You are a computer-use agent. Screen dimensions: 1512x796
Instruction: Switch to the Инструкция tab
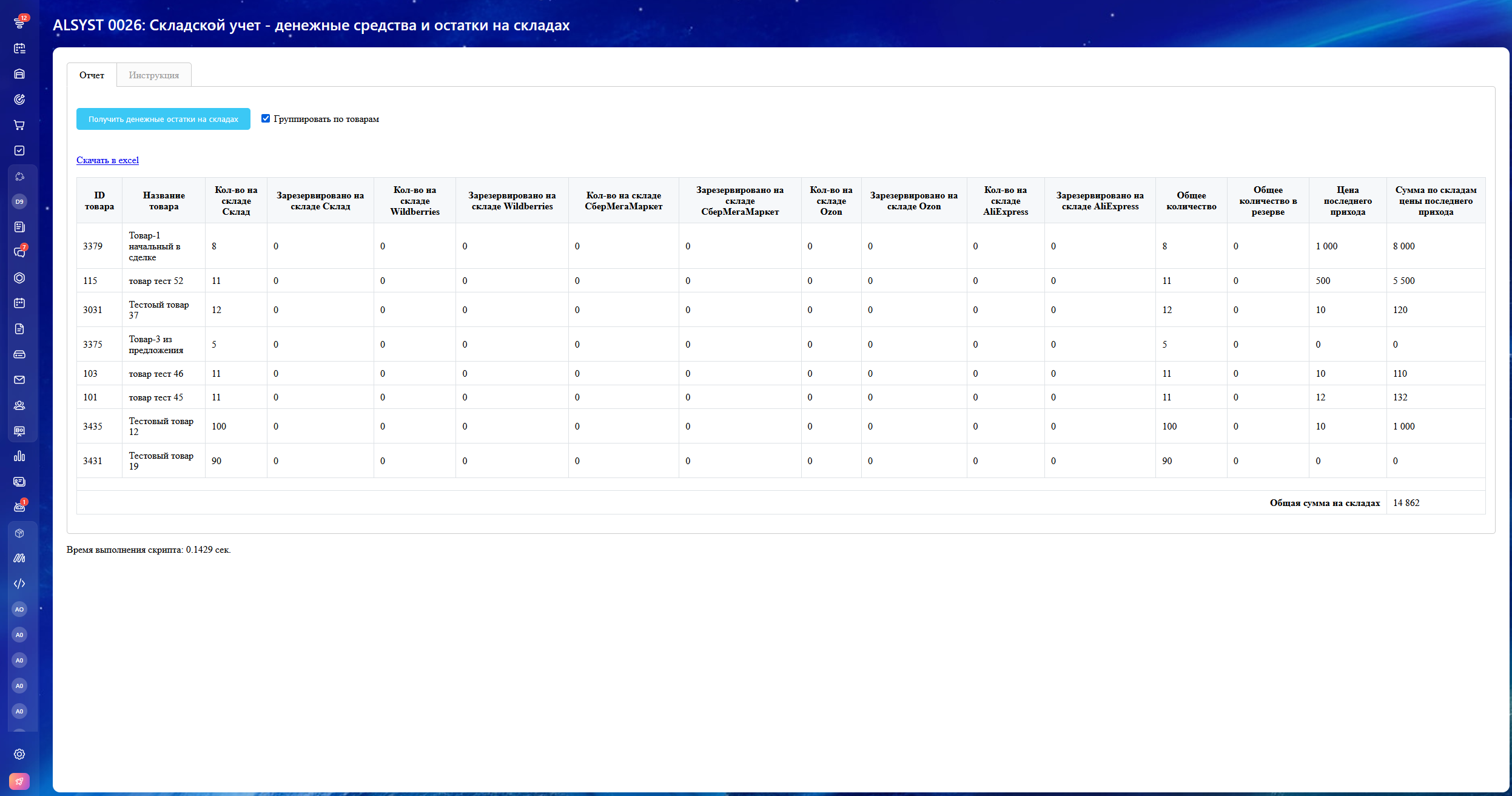(153, 75)
